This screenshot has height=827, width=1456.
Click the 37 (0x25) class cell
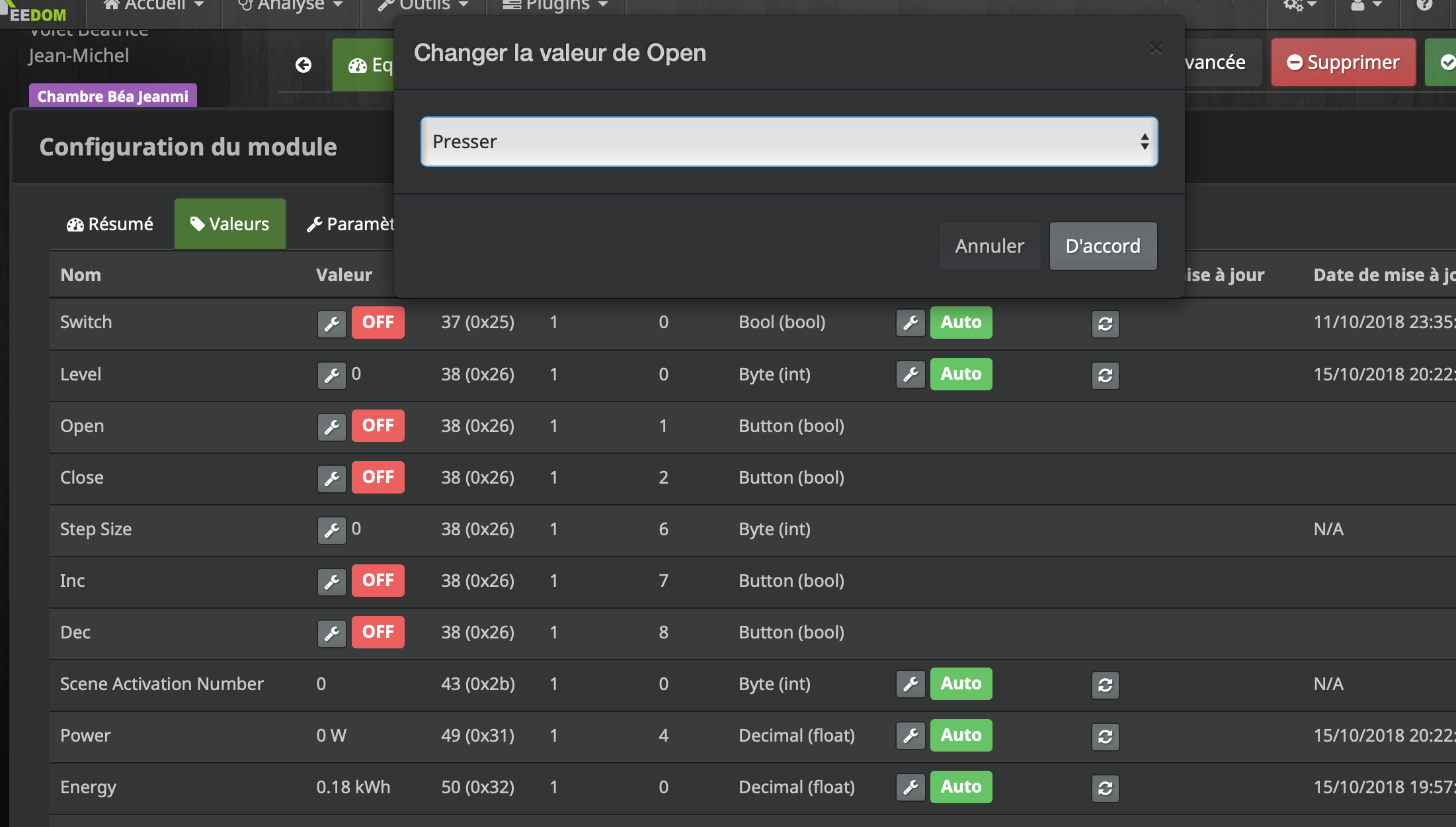(477, 322)
